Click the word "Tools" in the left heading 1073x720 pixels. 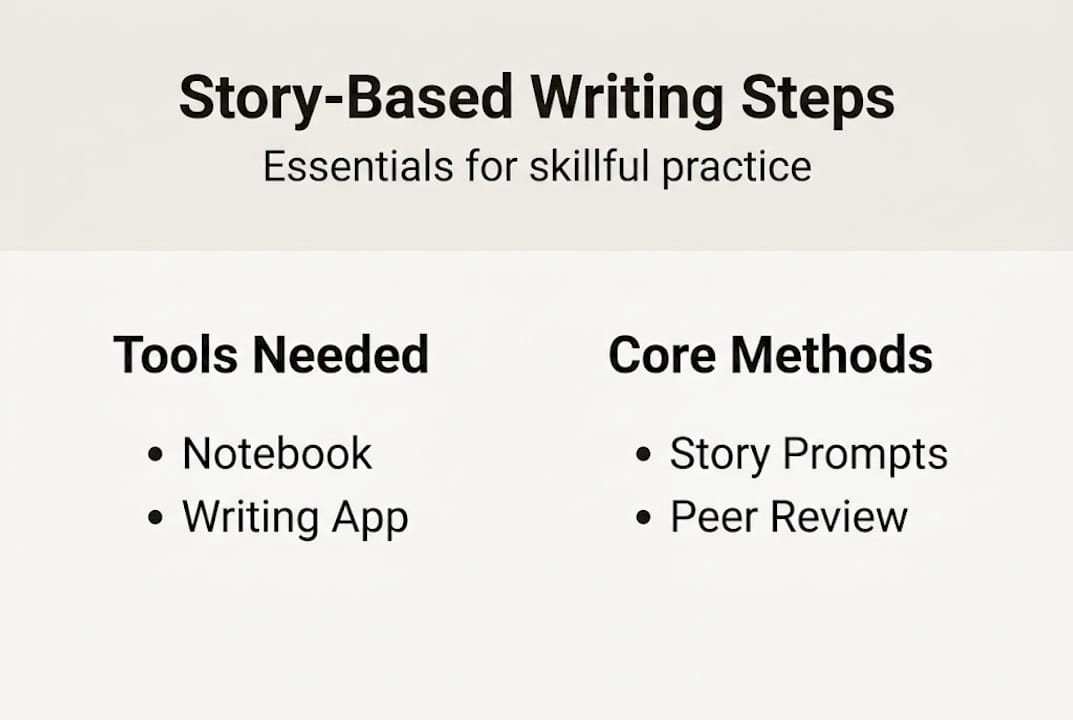175,355
